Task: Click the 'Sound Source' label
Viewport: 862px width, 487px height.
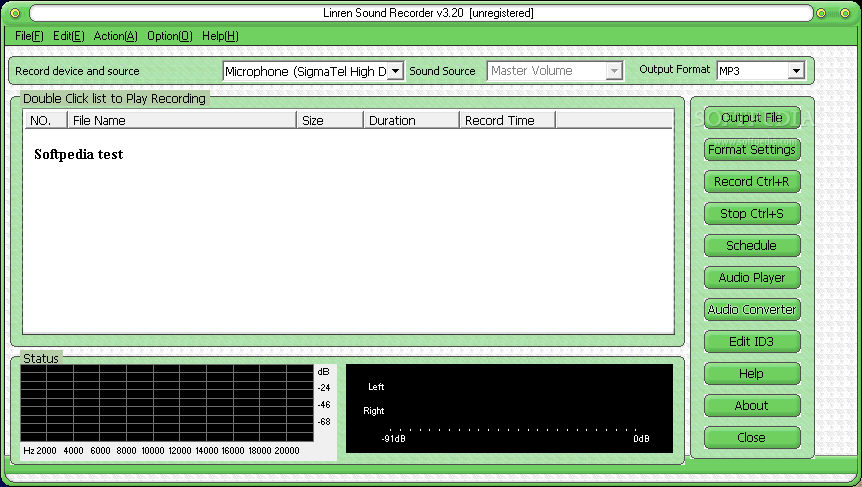Action: click(443, 71)
